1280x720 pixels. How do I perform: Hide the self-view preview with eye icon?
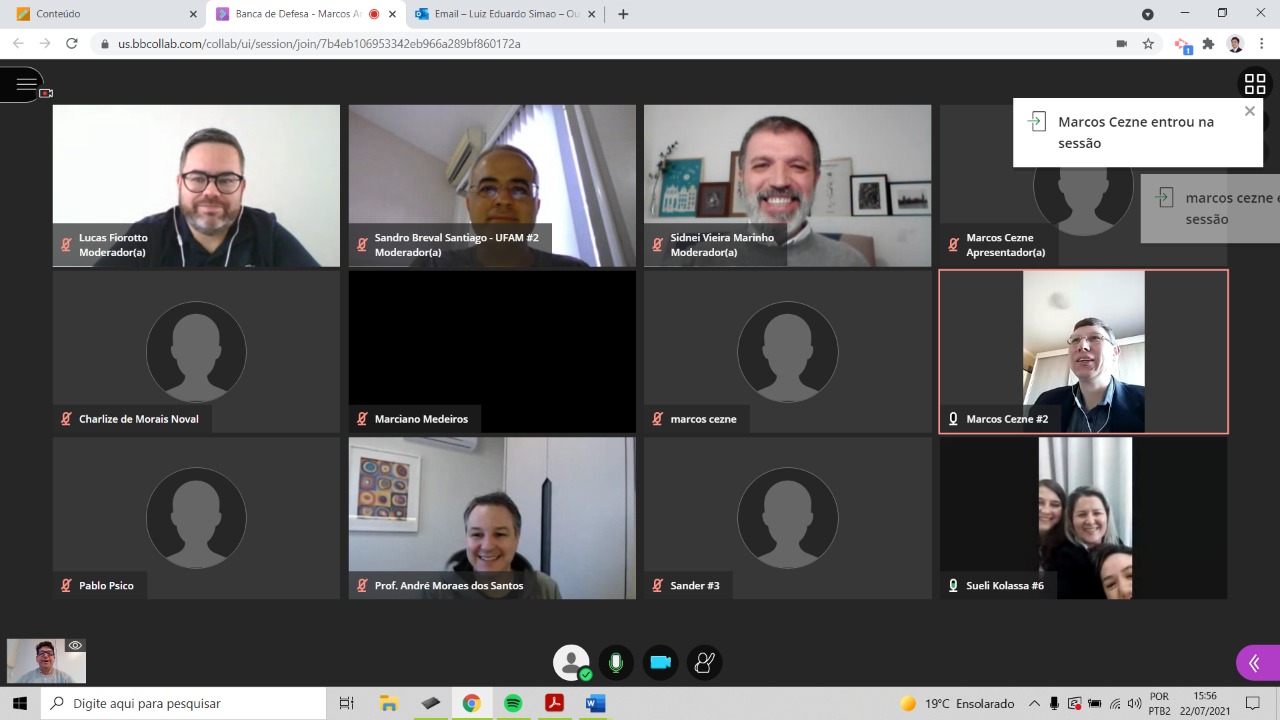pos(75,646)
